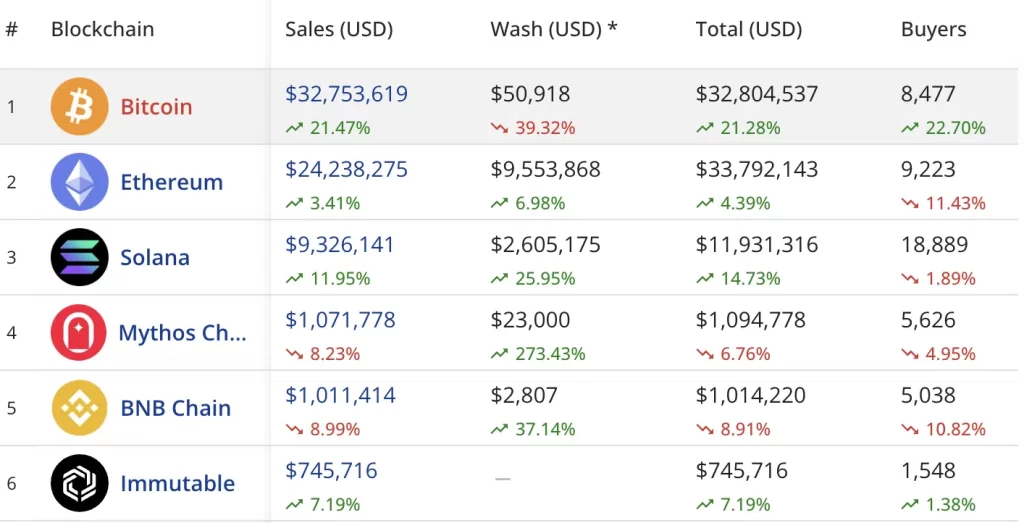The image size is (1024, 523).
Task: Sort by the Blockchain column header
Action: coord(102,29)
